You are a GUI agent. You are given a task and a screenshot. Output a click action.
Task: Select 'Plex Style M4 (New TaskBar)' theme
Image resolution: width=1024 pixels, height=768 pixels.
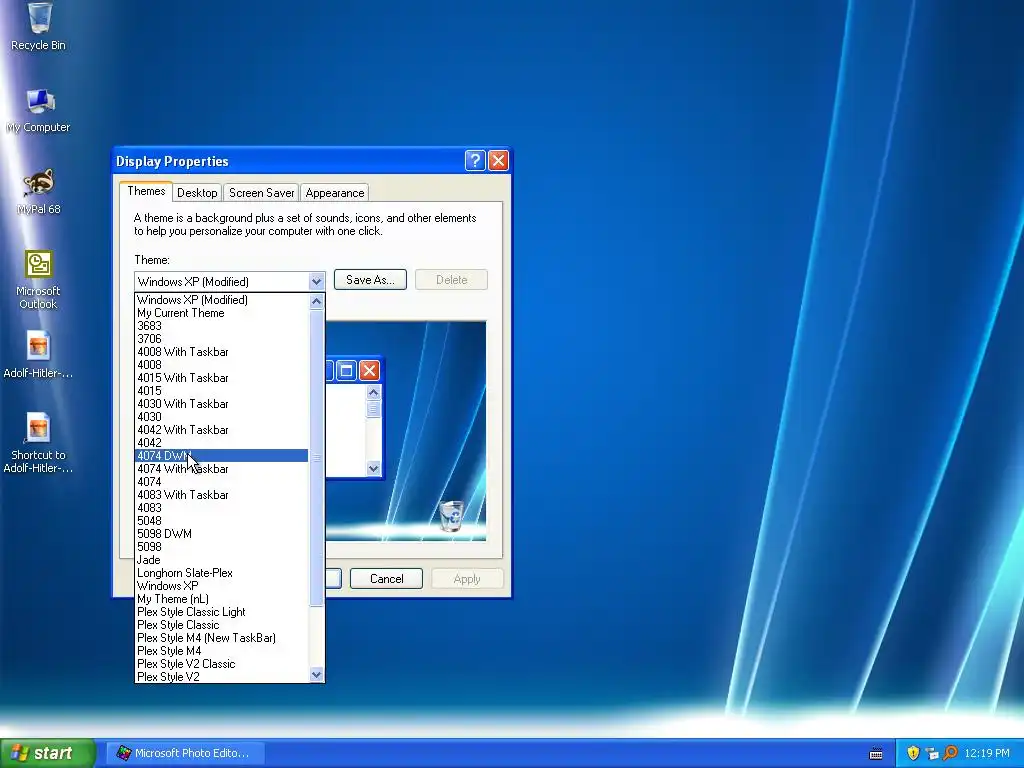pos(221,638)
